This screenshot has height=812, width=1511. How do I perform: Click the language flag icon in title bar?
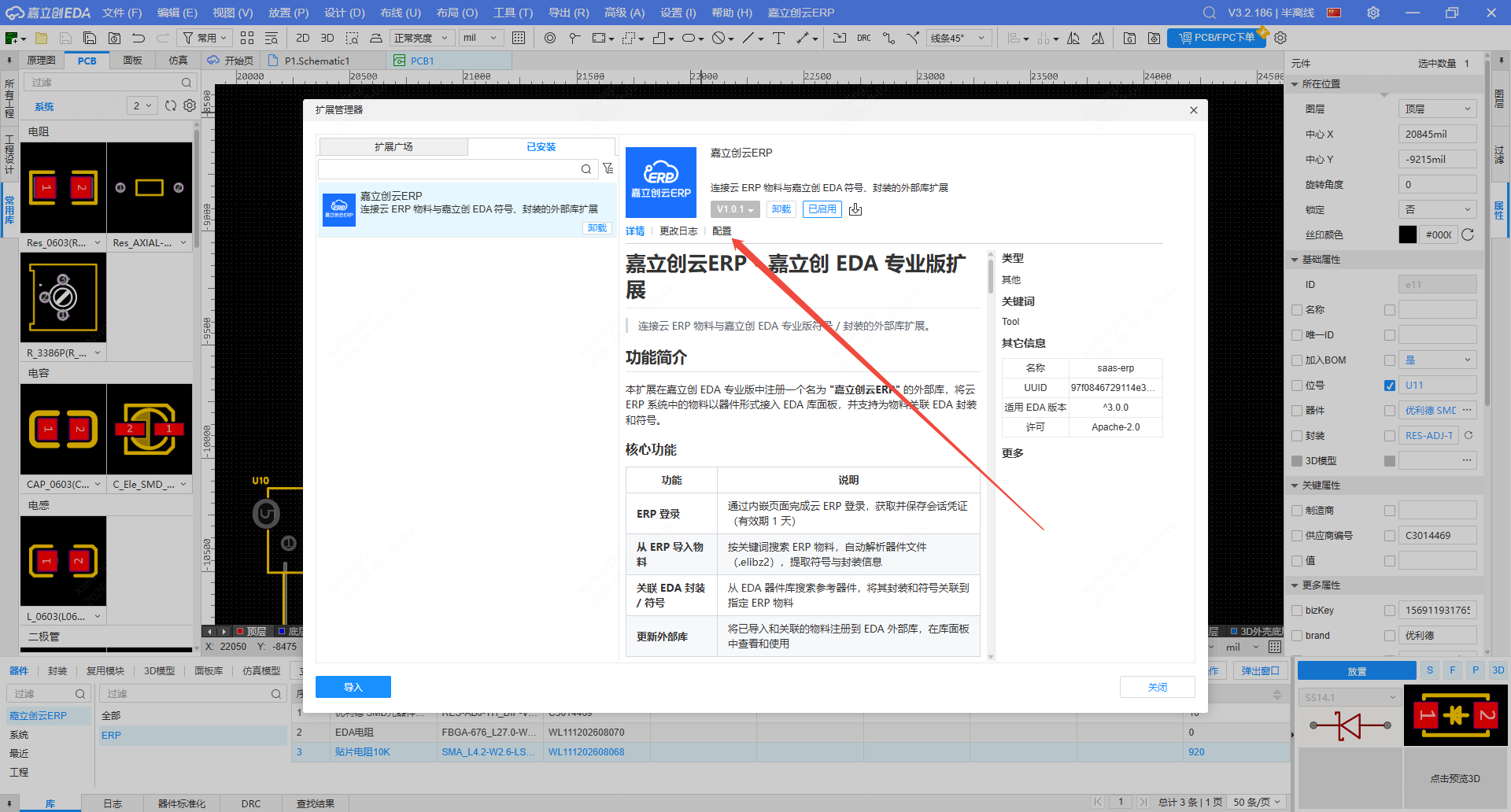(1334, 13)
